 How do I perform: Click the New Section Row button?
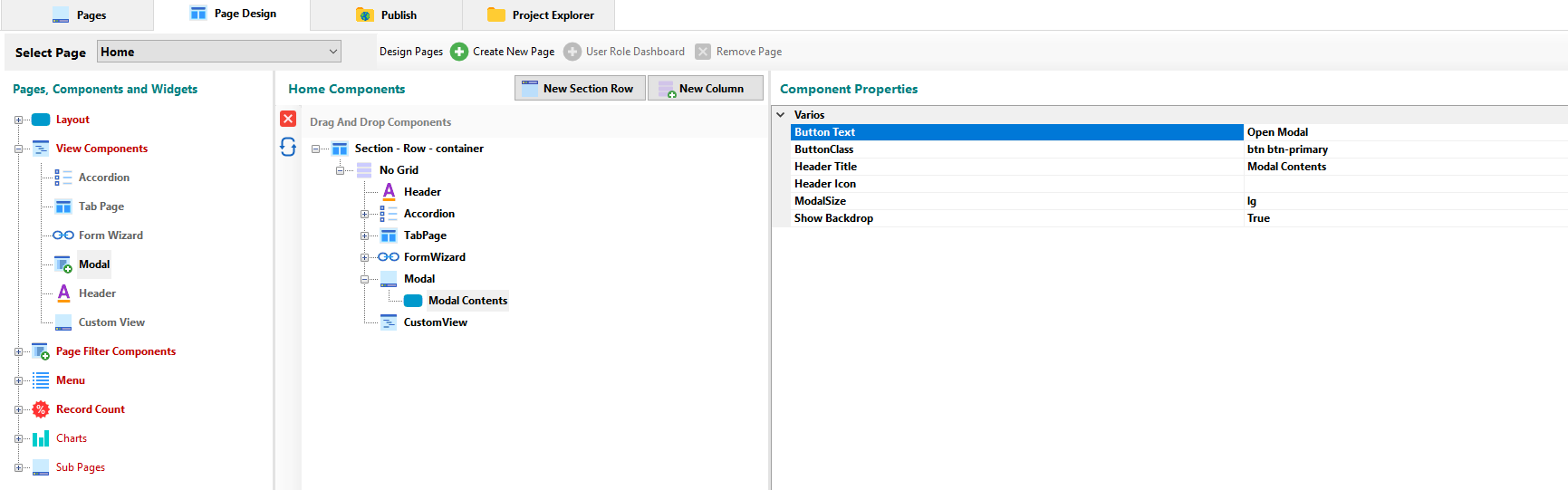click(580, 88)
